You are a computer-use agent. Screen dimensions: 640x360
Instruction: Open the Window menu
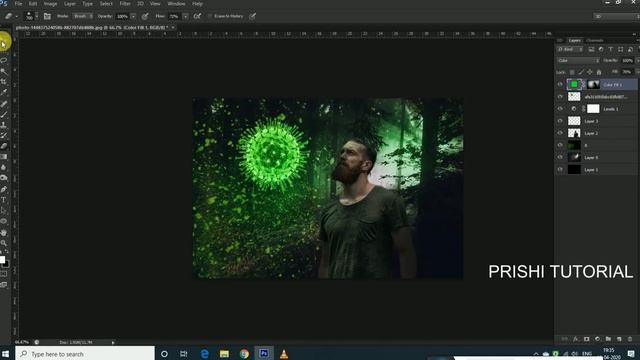click(x=176, y=4)
